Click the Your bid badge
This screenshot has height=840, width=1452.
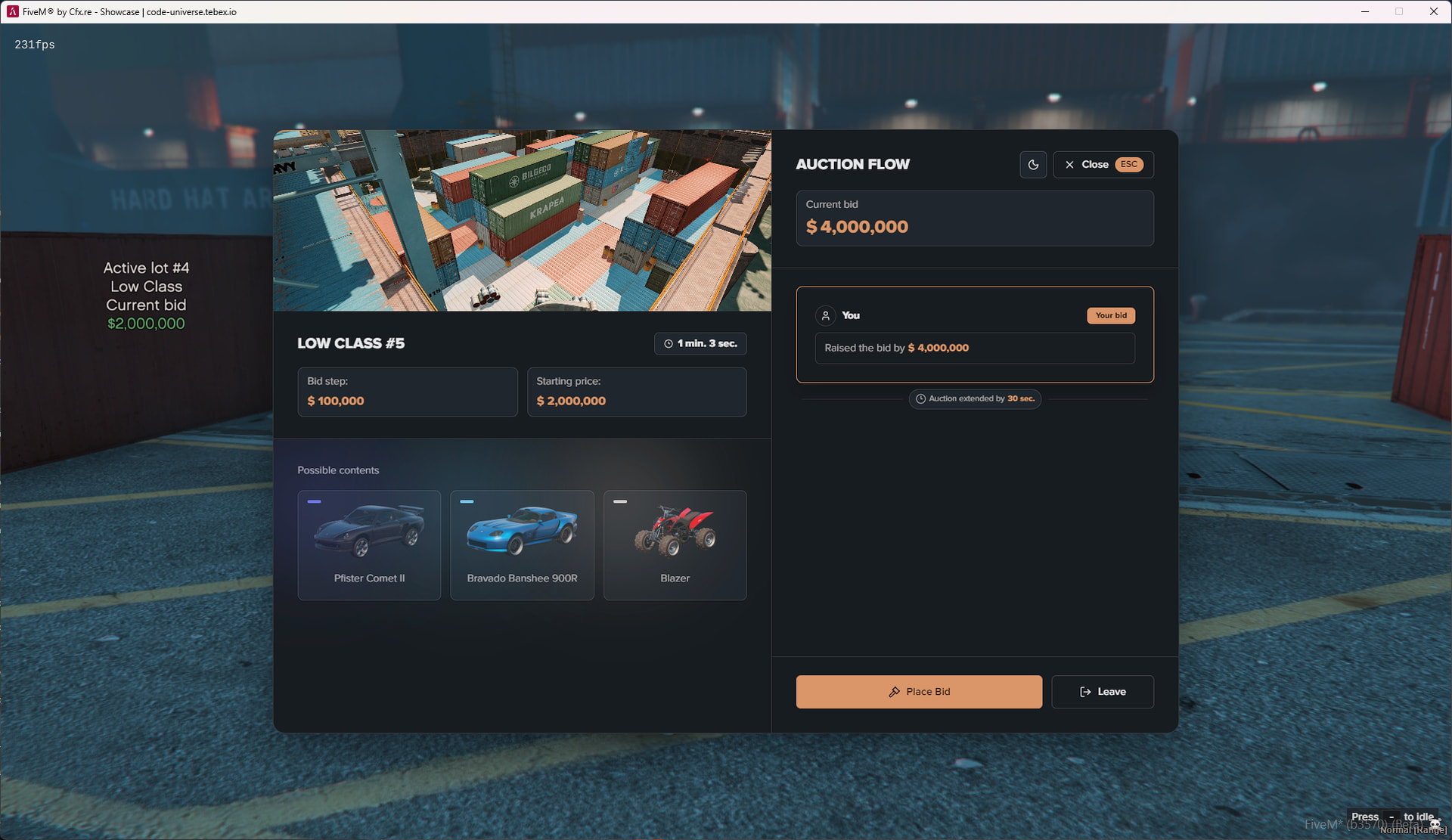(1111, 315)
